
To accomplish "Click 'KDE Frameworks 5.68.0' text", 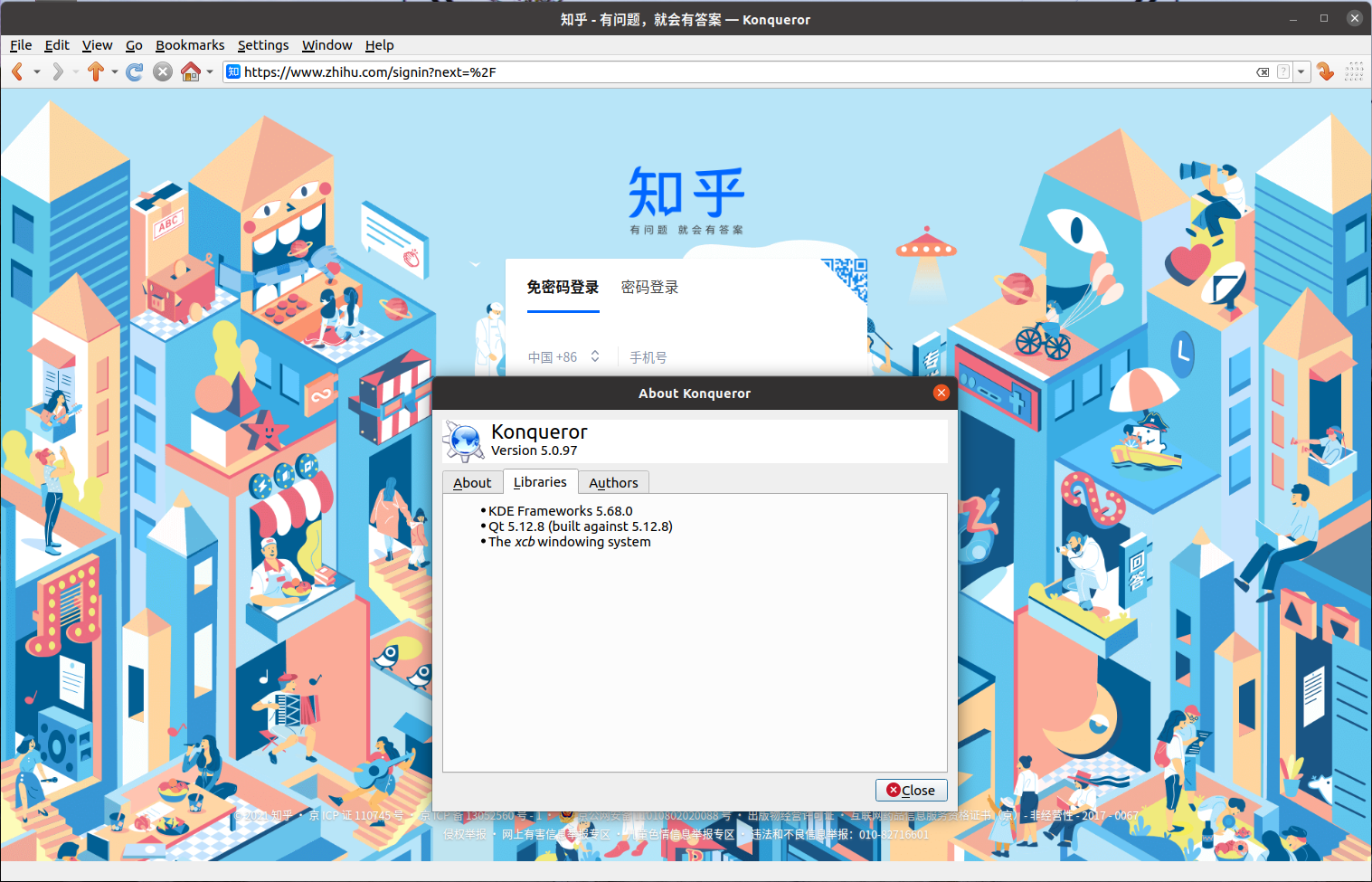I will [561, 511].
